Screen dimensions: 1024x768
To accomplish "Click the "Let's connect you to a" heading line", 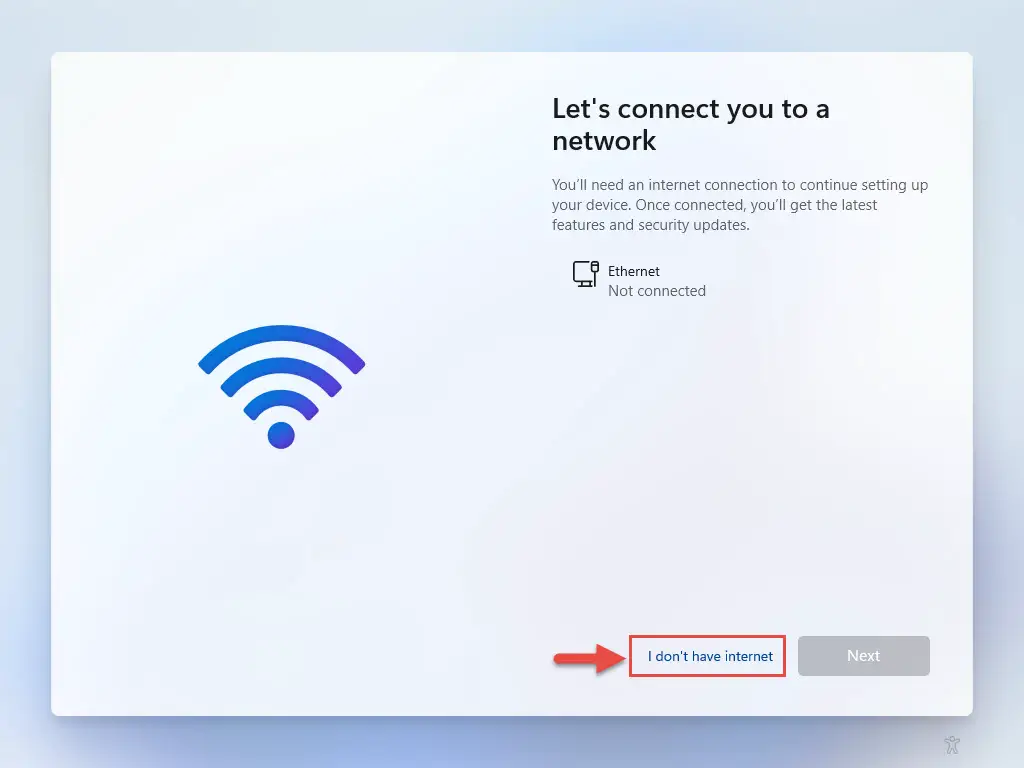I will coord(690,109).
